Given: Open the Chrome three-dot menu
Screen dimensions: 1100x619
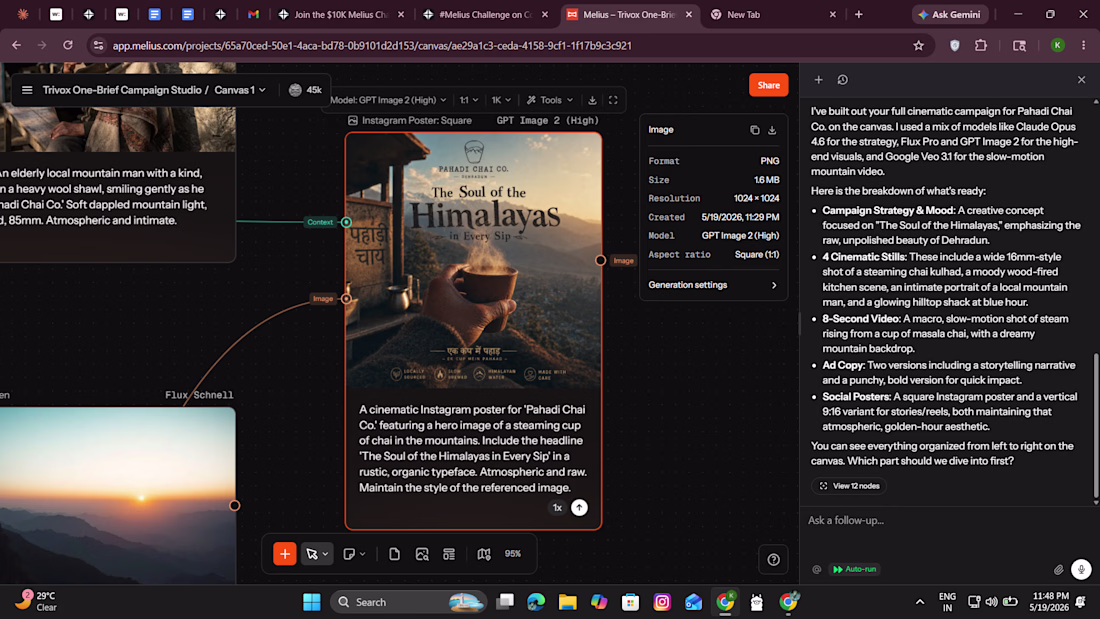Looking at the screenshot, I should click(x=1083, y=46).
